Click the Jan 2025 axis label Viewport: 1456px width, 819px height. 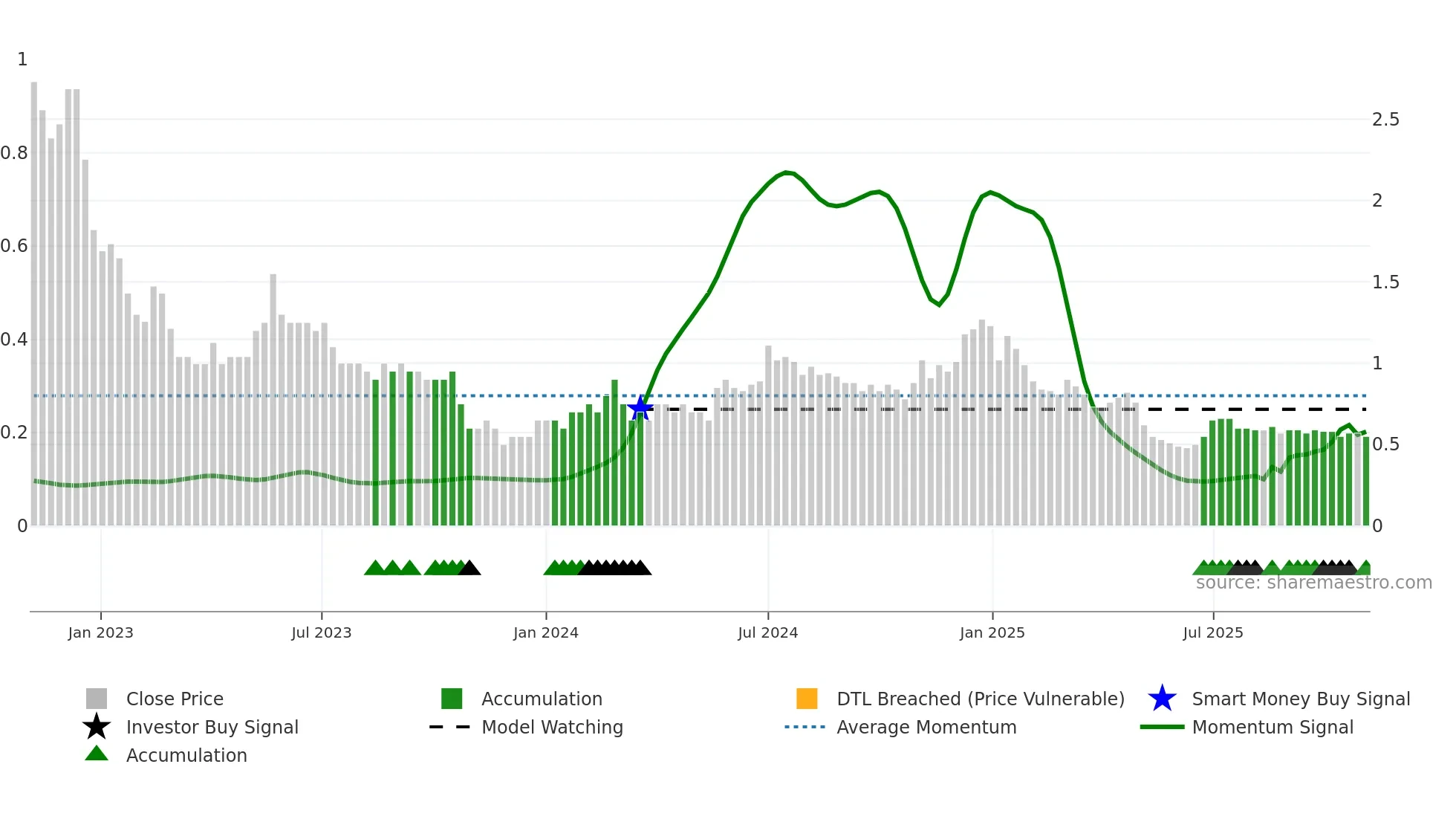pyautogui.click(x=992, y=632)
